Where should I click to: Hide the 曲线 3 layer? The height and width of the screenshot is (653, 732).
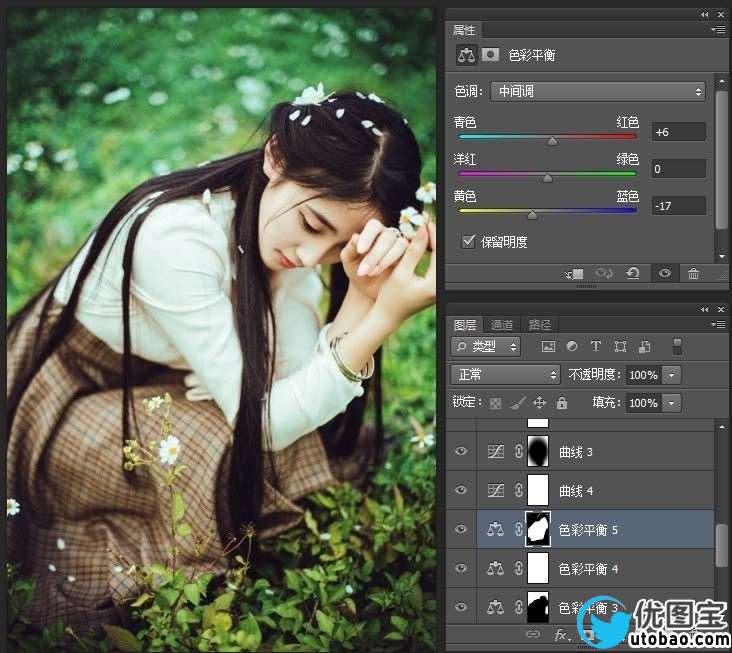[461, 451]
